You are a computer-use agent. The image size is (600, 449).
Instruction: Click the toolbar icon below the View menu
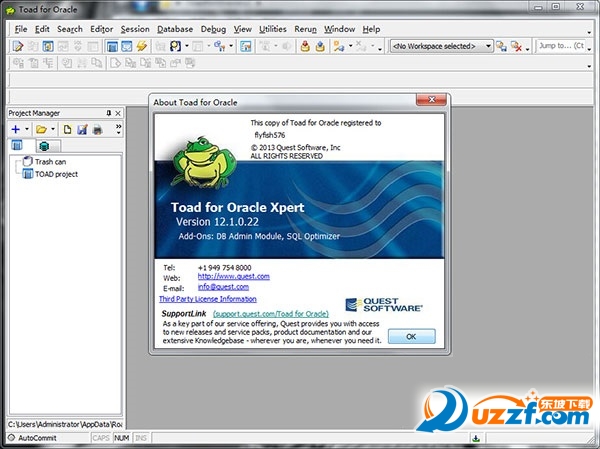click(x=246, y=46)
